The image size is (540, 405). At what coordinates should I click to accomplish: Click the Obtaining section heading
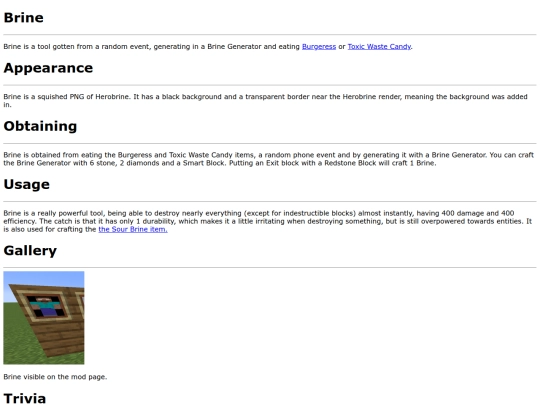pyautogui.click(x=40, y=126)
